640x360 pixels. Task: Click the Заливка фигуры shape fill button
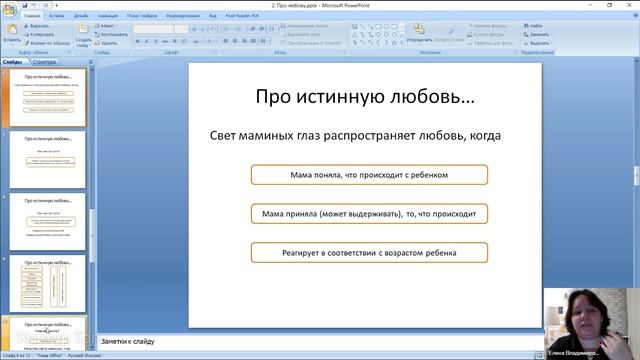click(487, 26)
